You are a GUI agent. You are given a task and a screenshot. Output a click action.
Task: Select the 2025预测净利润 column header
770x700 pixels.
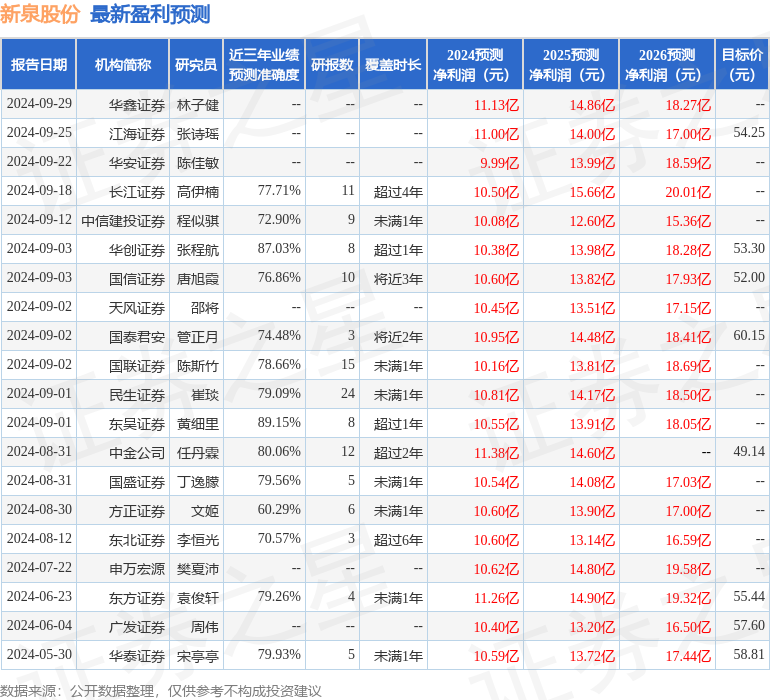pos(571,64)
